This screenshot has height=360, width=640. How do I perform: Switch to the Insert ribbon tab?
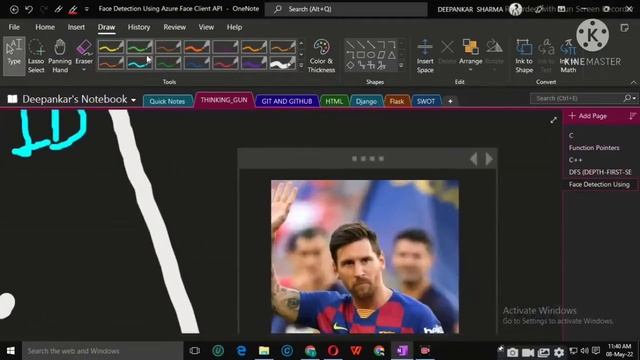[76, 27]
